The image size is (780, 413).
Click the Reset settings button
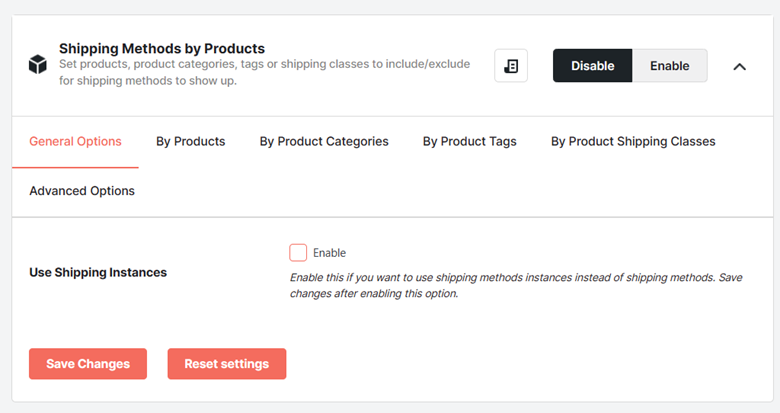pos(227,364)
